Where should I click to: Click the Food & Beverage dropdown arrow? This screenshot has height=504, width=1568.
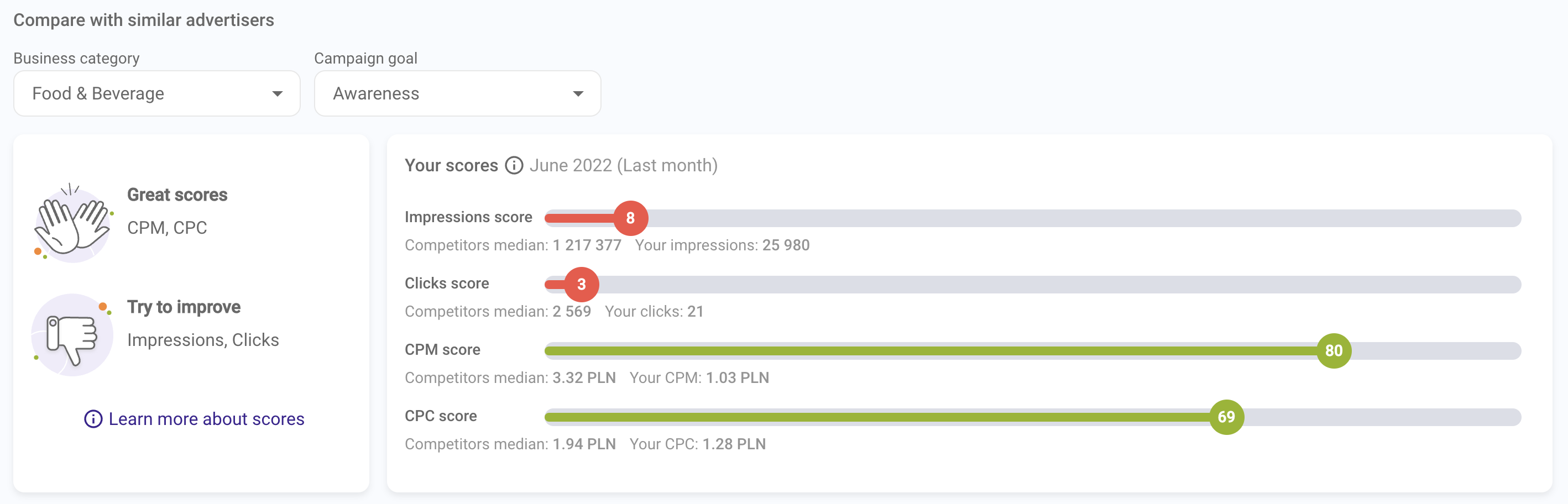click(278, 94)
